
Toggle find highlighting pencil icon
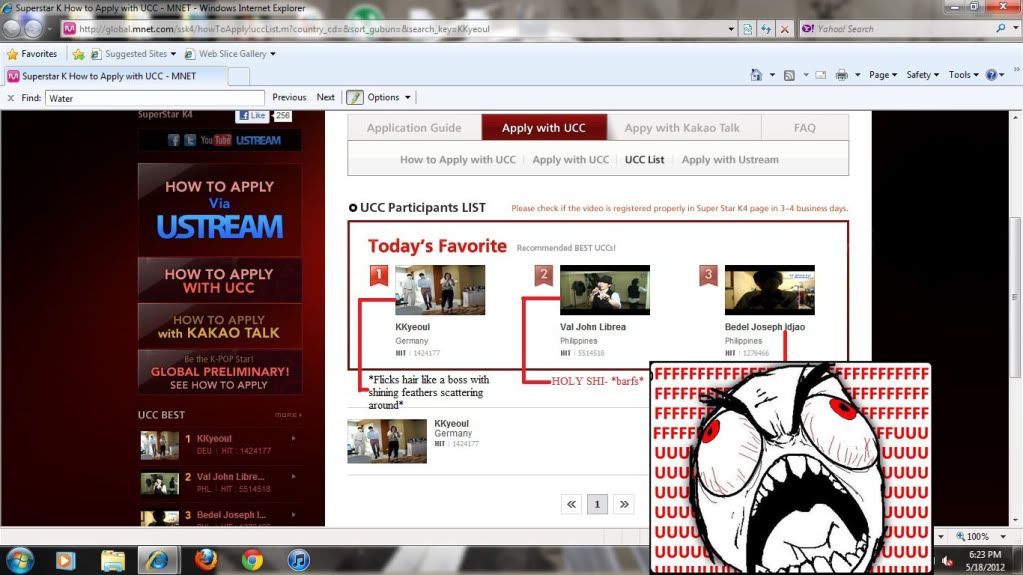point(354,97)
